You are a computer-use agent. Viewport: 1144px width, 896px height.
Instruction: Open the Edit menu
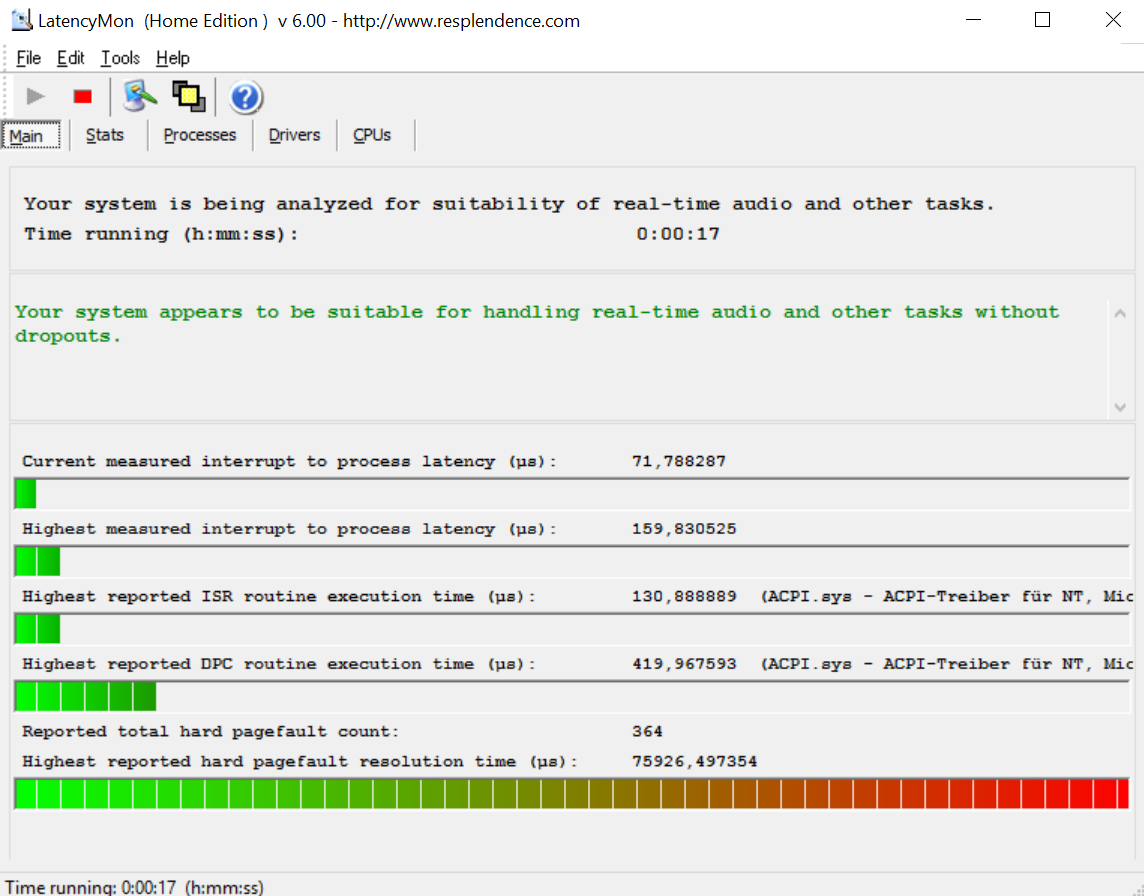point(70,58)
